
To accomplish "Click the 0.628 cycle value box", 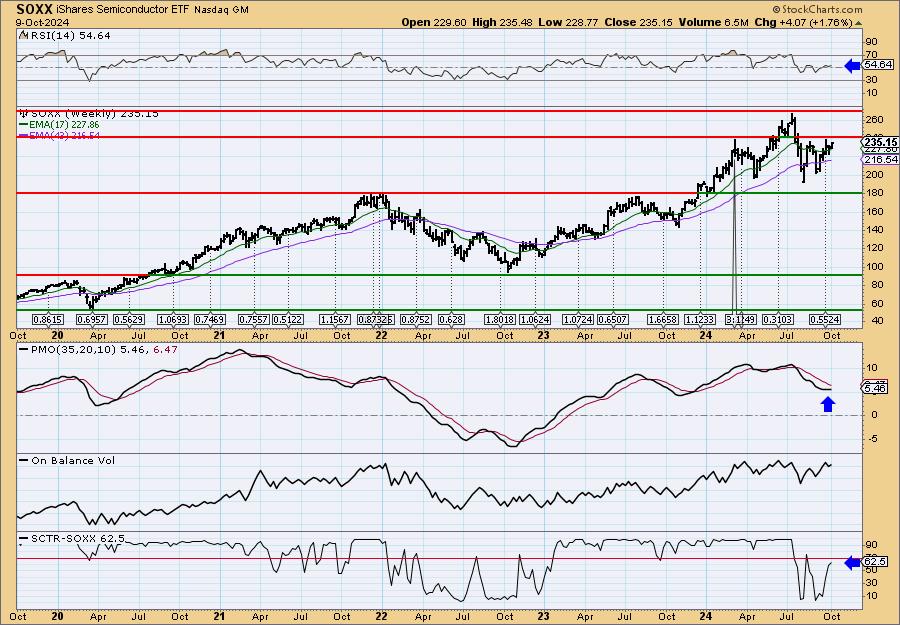I will click(x=451, y=319).
